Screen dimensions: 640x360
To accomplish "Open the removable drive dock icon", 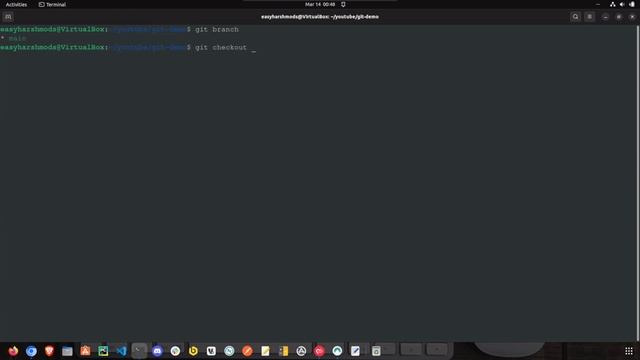I will [x=376, y=351].
